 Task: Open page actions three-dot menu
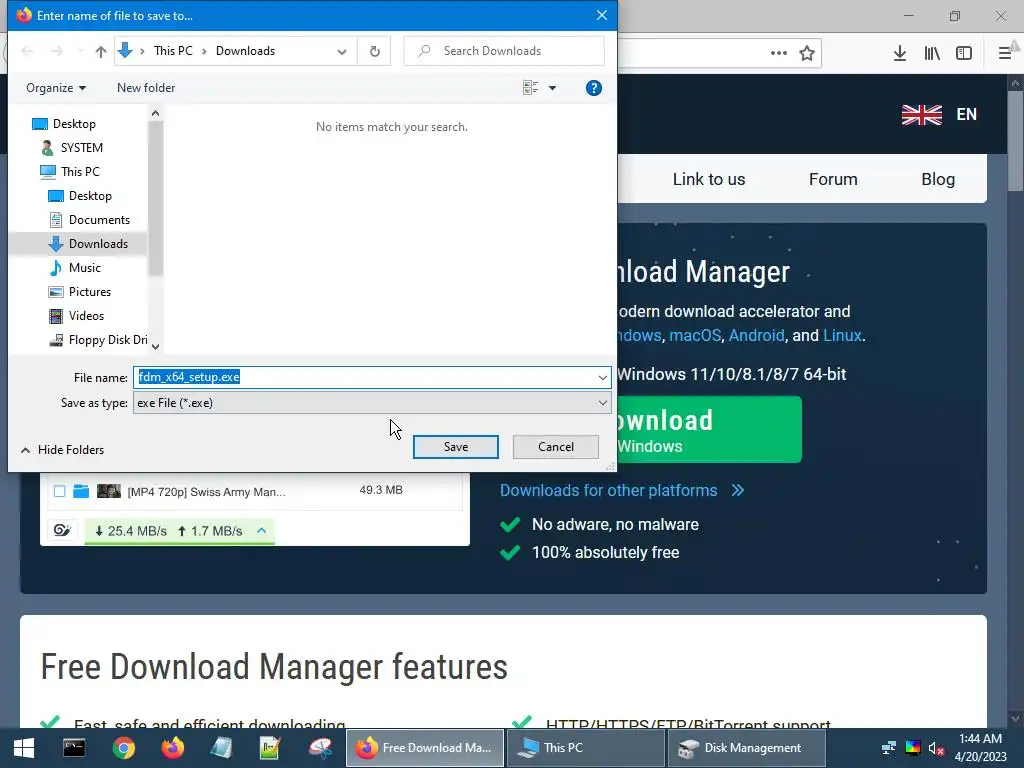(778, 54)
